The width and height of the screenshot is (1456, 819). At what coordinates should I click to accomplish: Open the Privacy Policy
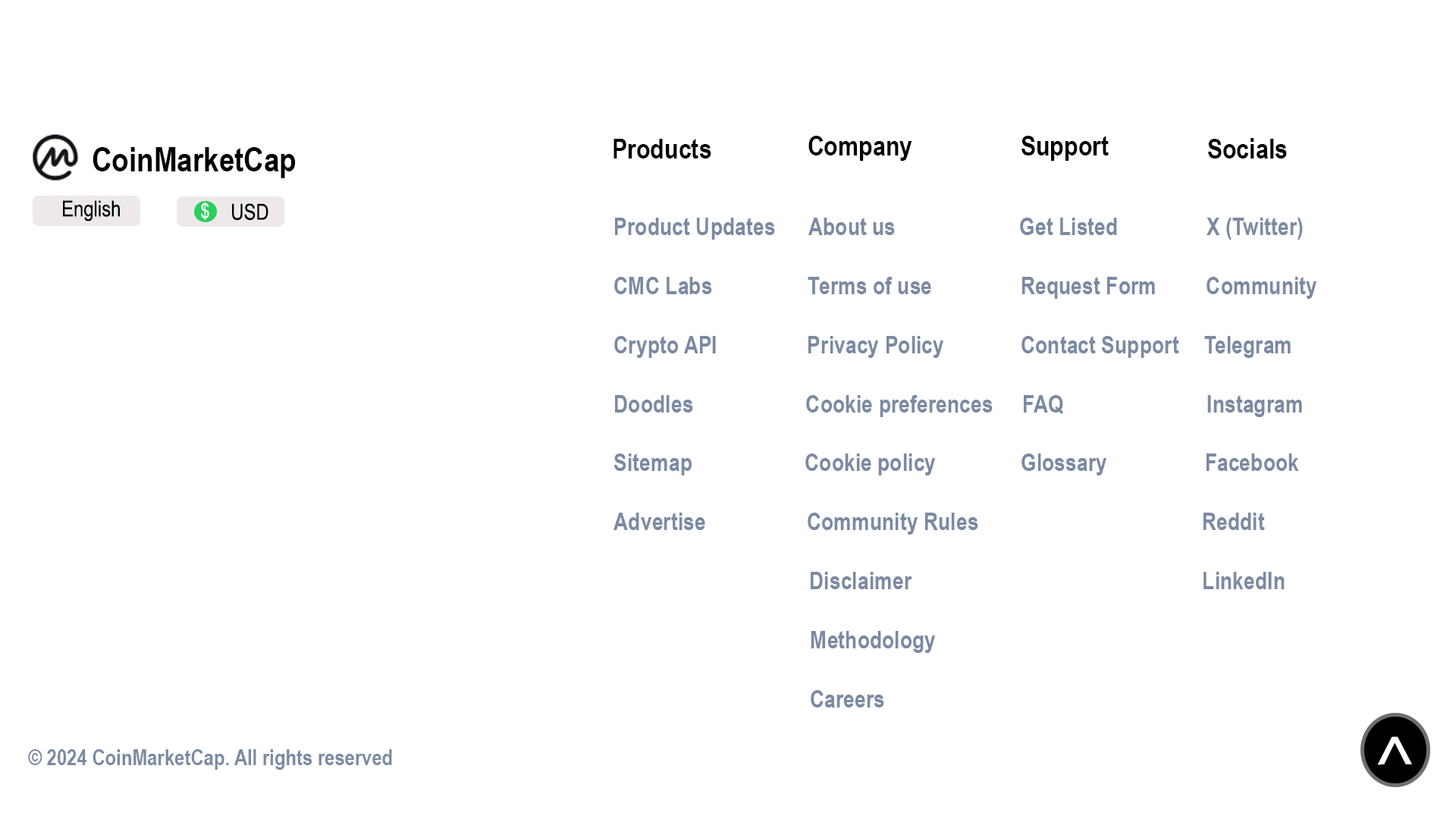pos(875,345)
